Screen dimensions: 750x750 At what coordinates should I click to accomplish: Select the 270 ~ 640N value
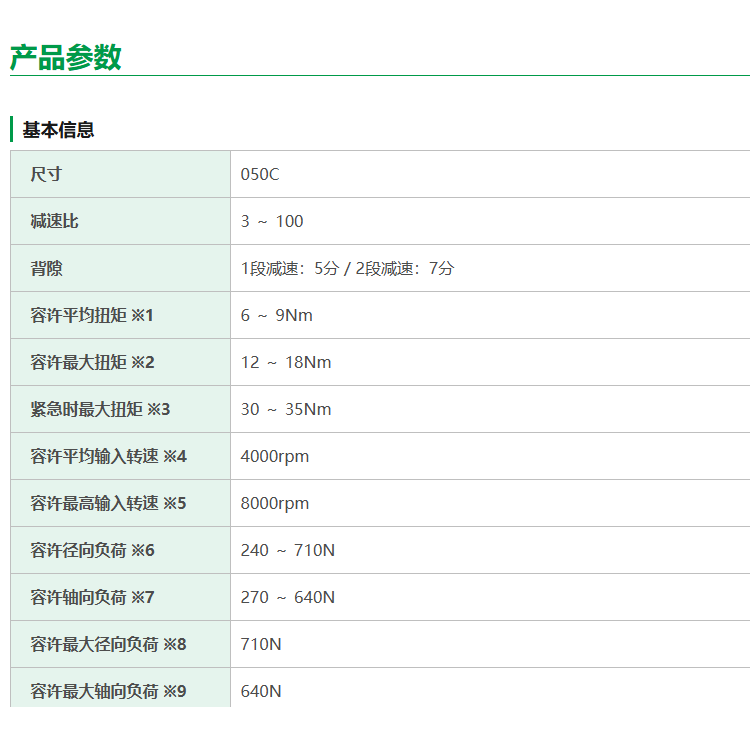coord(288,597)
